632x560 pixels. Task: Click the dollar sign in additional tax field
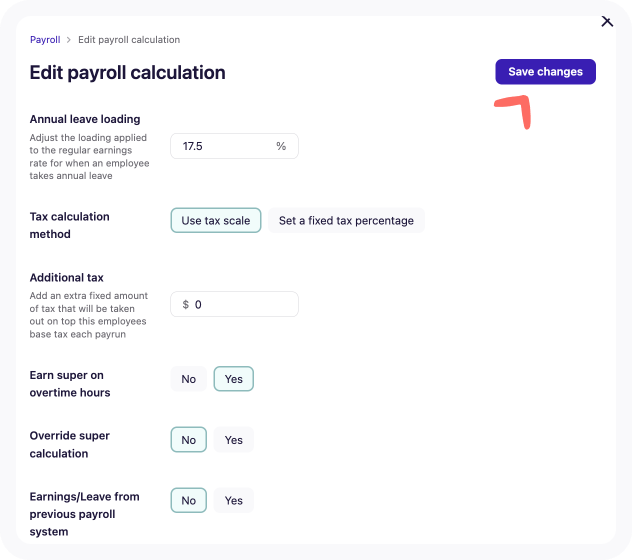tap(185, 304)
